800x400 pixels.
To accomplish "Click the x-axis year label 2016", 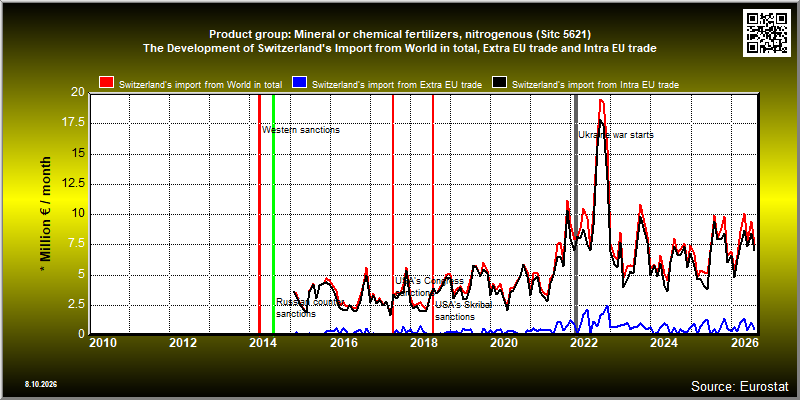I will (x=343, y=342).
